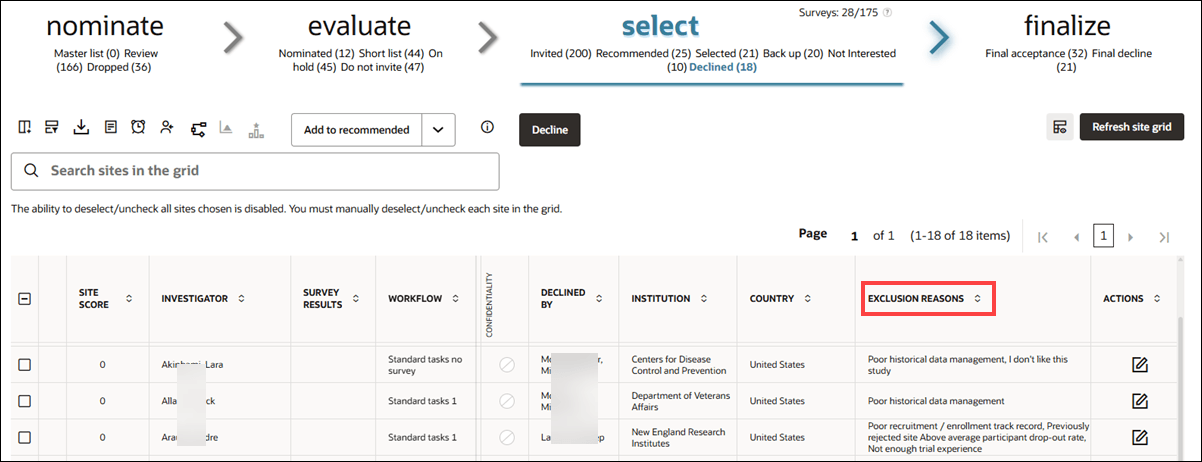
Task: Open the Master list (0) link
Action: [88, 53]
